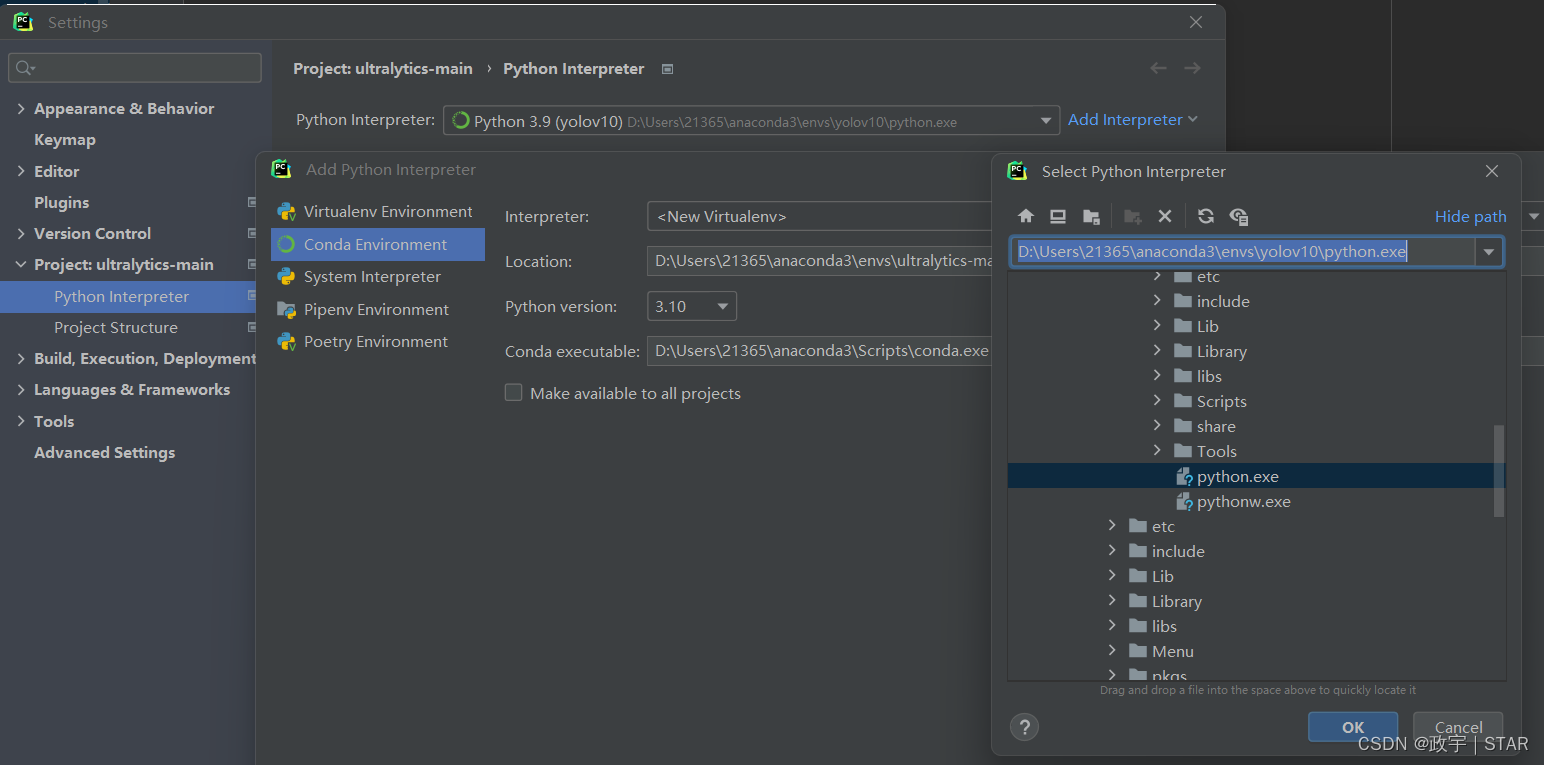Select Poetry Environment interpreter type

click(x=378, y=342)
